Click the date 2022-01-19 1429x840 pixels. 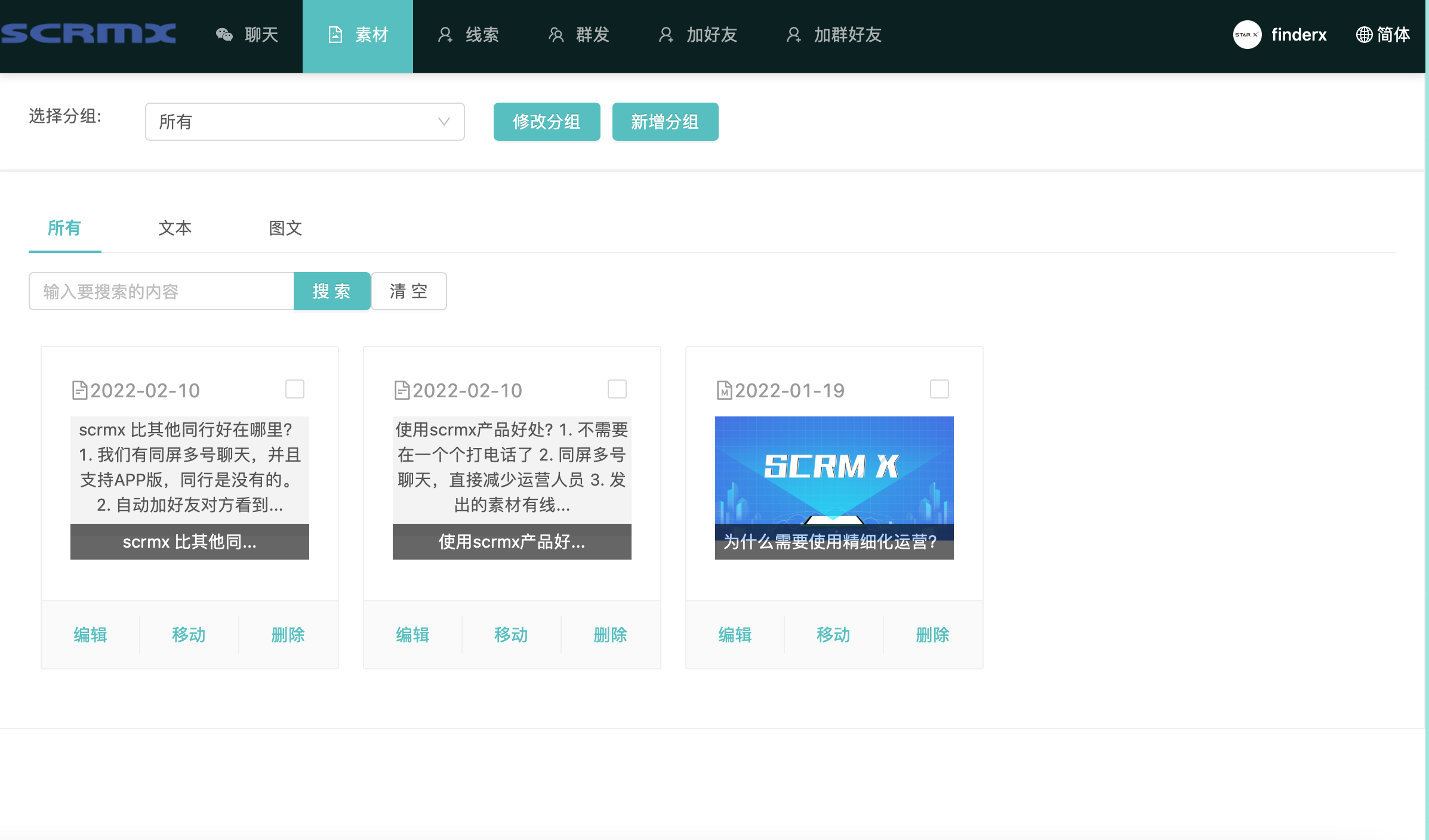point(790,390)
